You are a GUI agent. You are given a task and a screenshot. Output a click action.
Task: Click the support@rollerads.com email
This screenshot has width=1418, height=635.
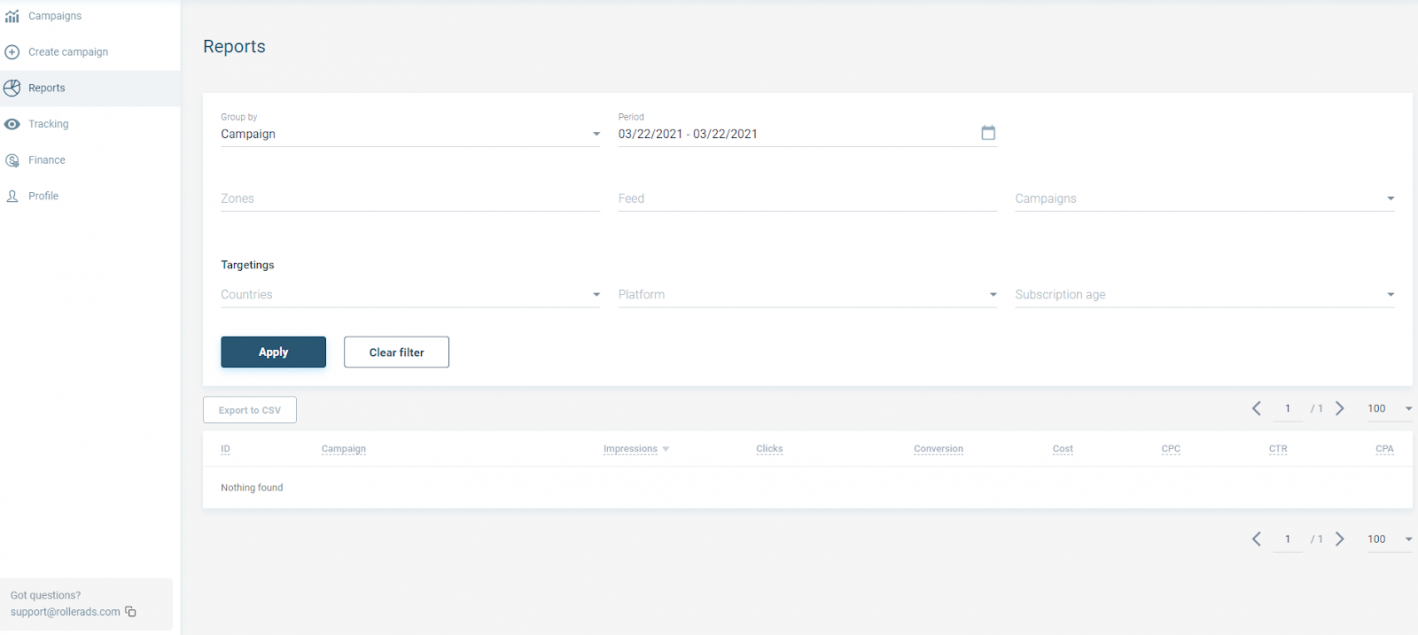[x=65, y=612]
